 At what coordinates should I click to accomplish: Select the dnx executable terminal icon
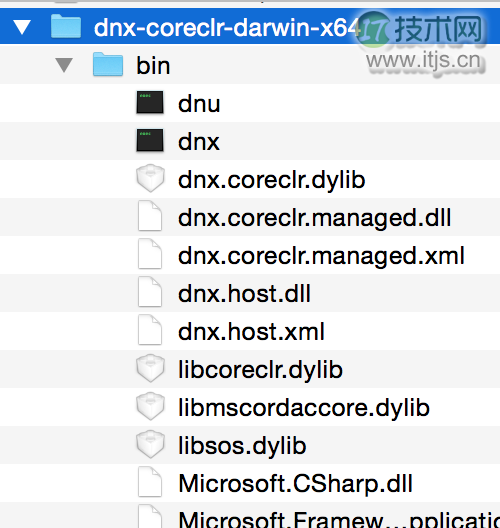150,140
